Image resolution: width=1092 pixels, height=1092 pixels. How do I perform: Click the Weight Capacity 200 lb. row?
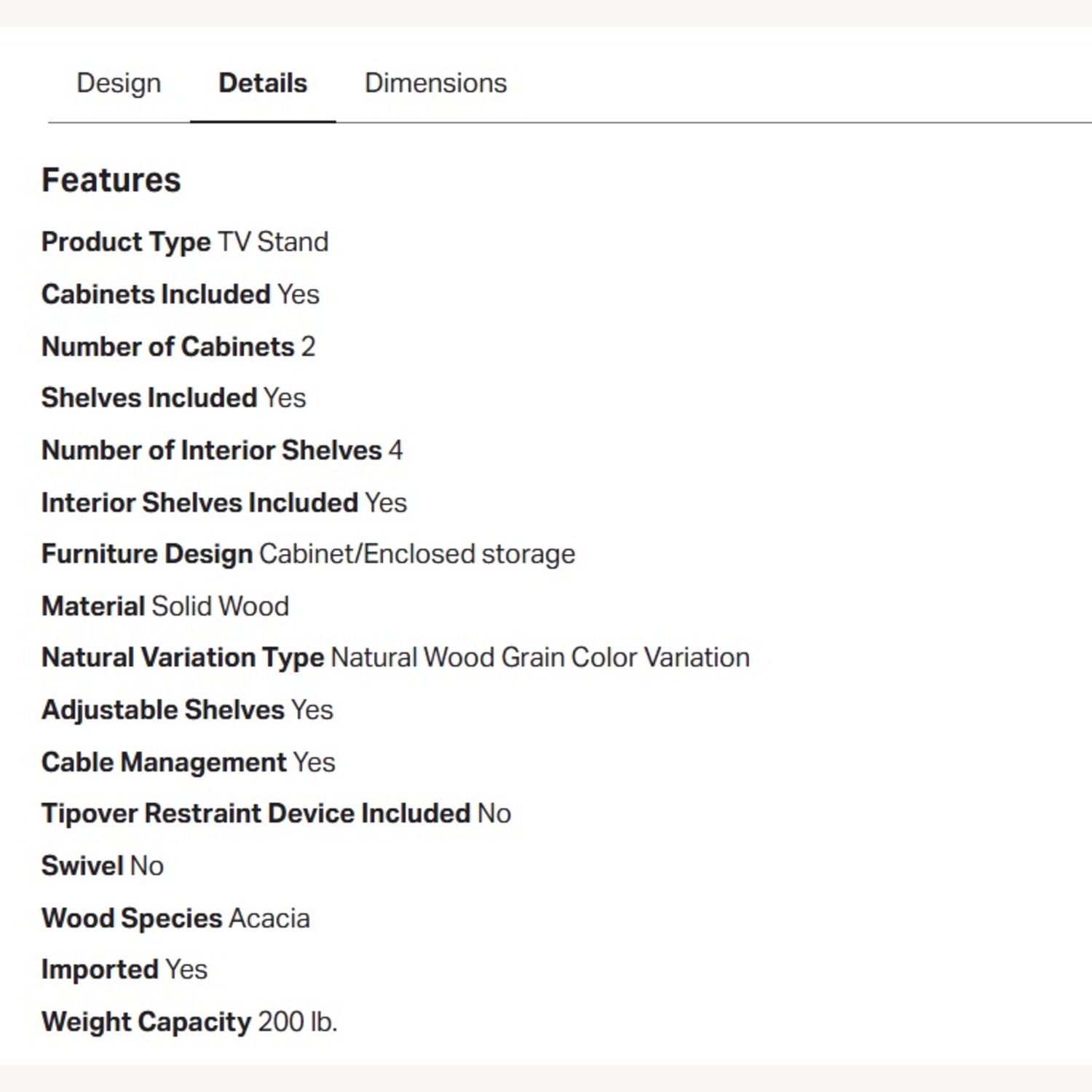189,1022
